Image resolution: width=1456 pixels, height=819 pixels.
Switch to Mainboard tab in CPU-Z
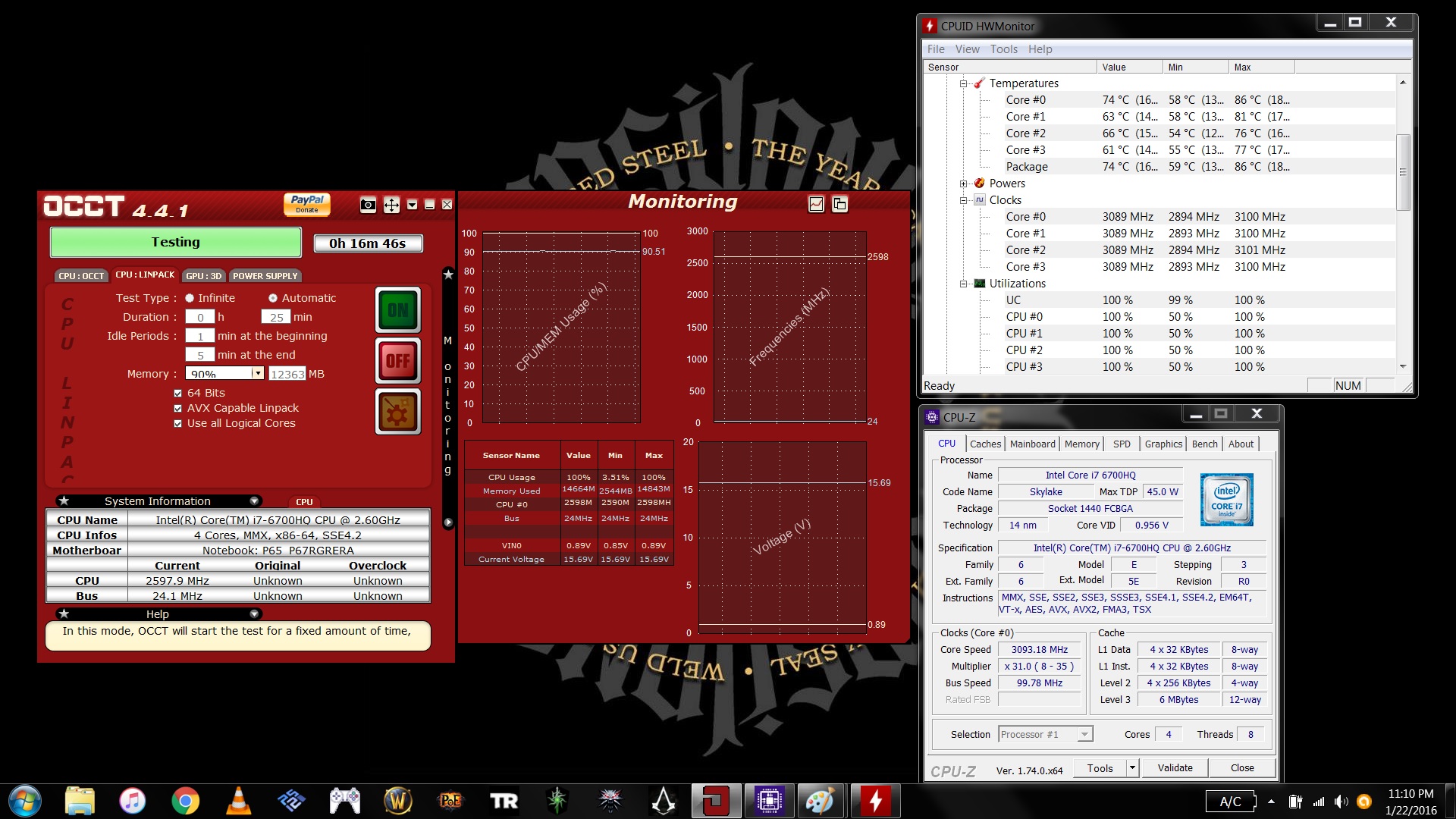coord(1032,444)
